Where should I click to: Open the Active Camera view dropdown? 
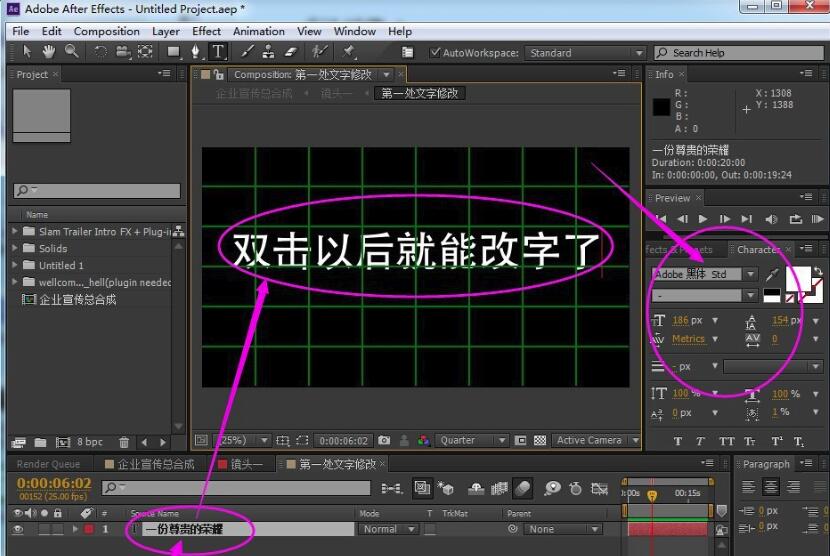[x=596, y=440]
